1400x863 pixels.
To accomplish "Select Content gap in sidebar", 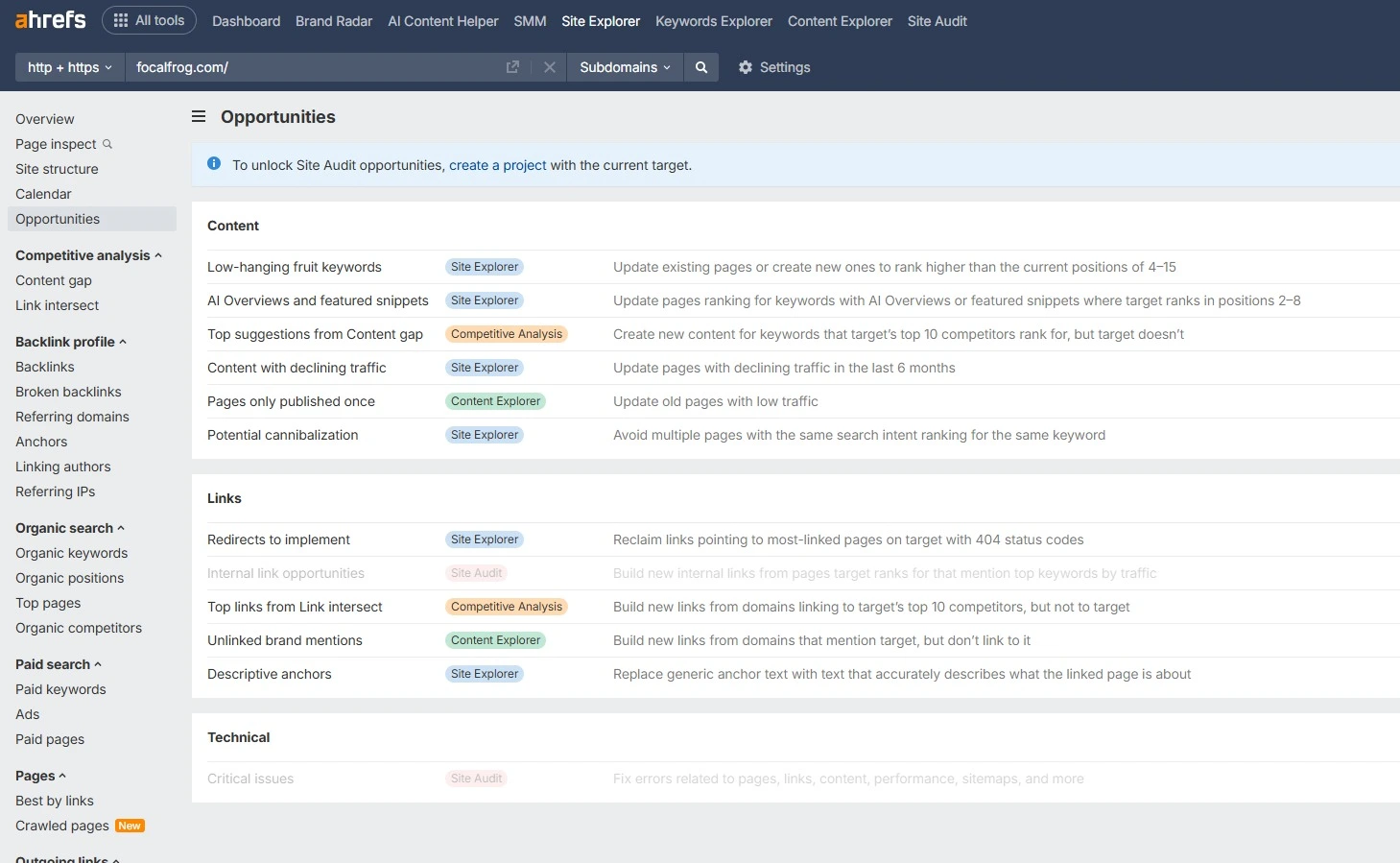I will 54,280.
